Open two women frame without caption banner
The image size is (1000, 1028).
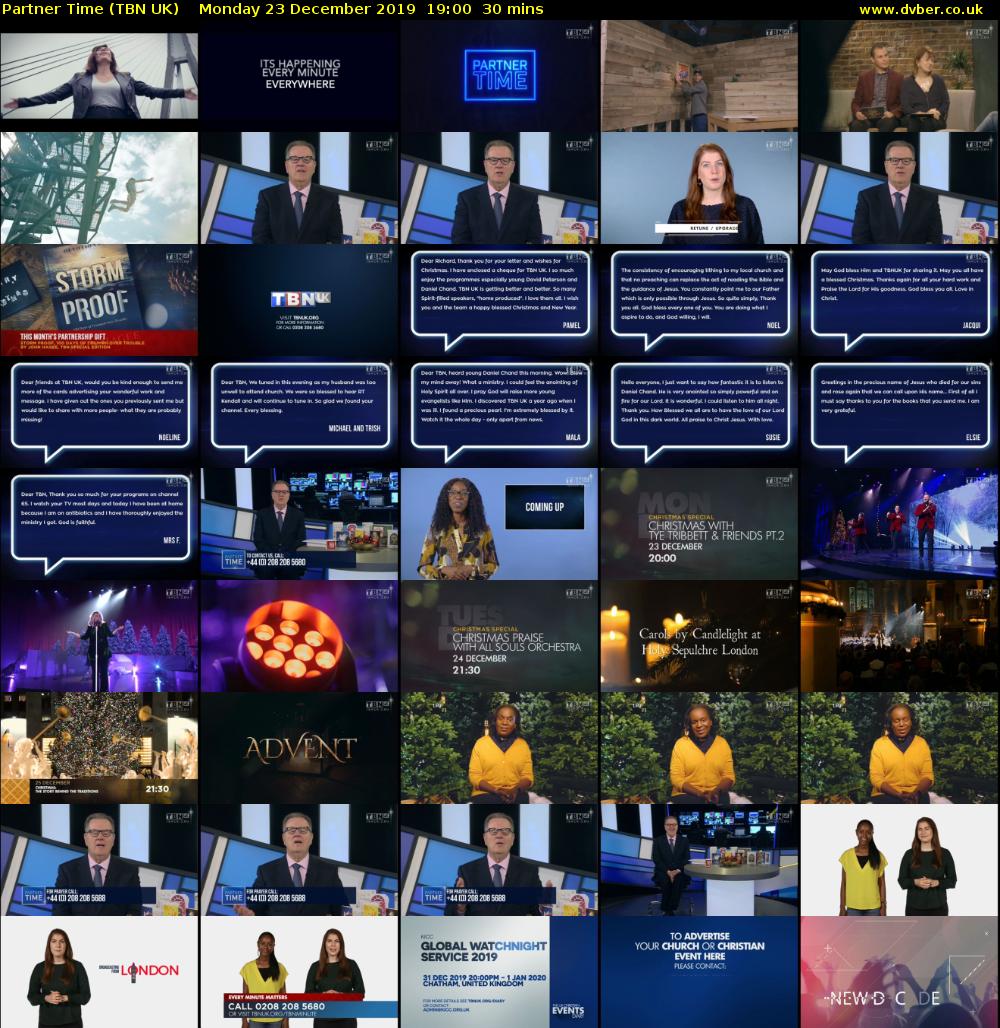point(900,860)
